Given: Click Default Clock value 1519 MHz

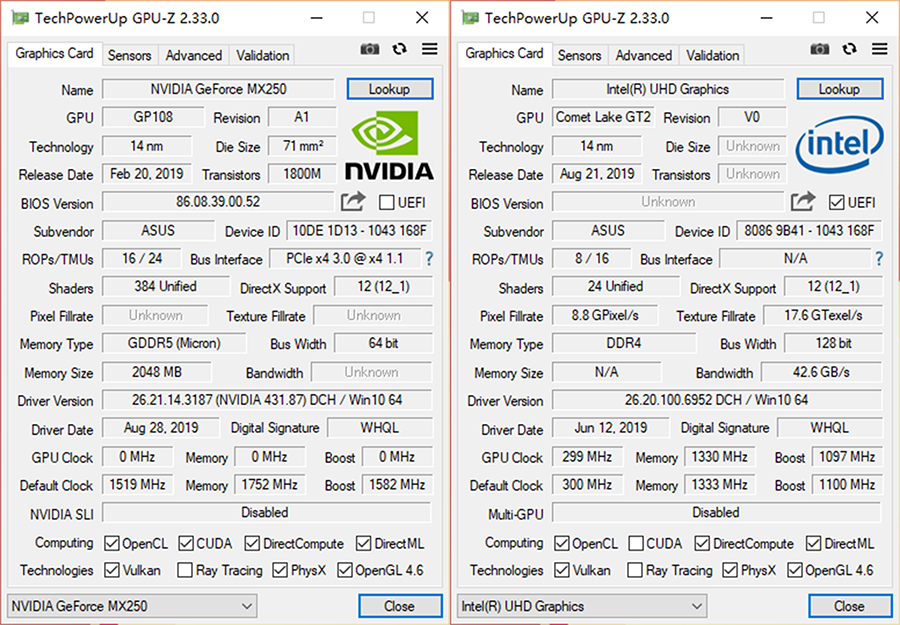Looking at the screenshot, I should (x=138, y=484).
